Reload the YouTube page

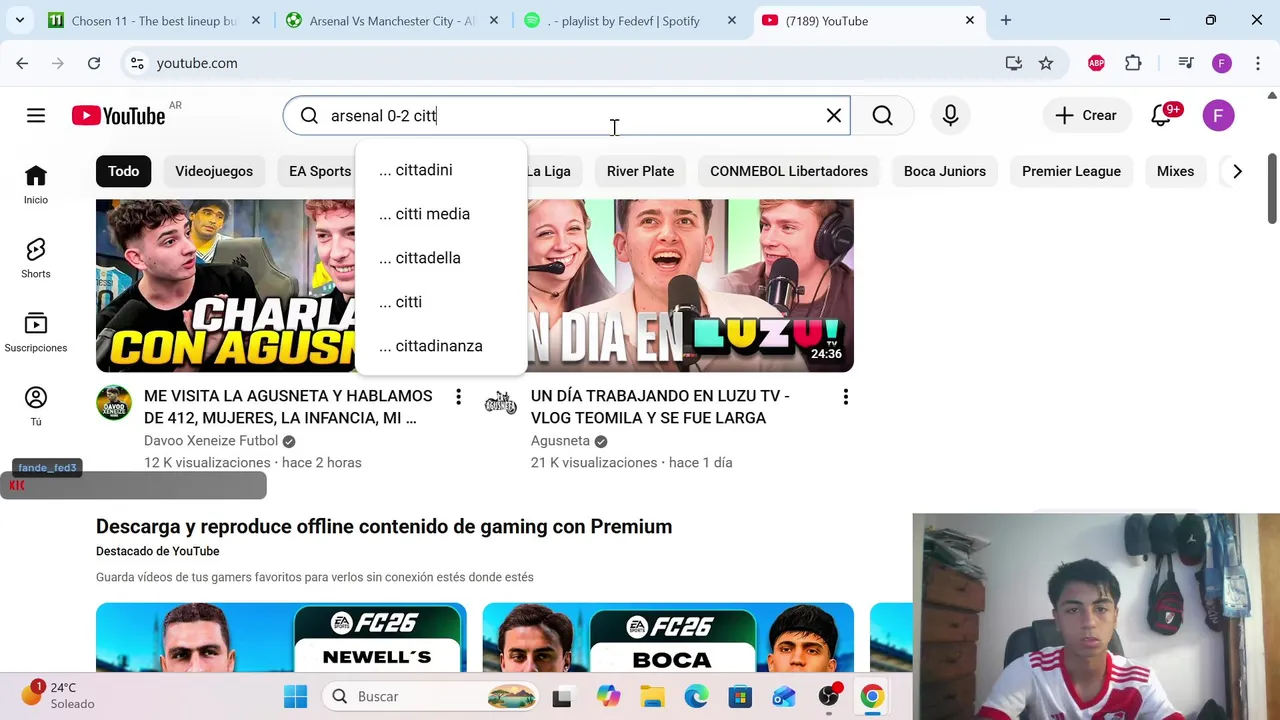[x=94, y=63]
